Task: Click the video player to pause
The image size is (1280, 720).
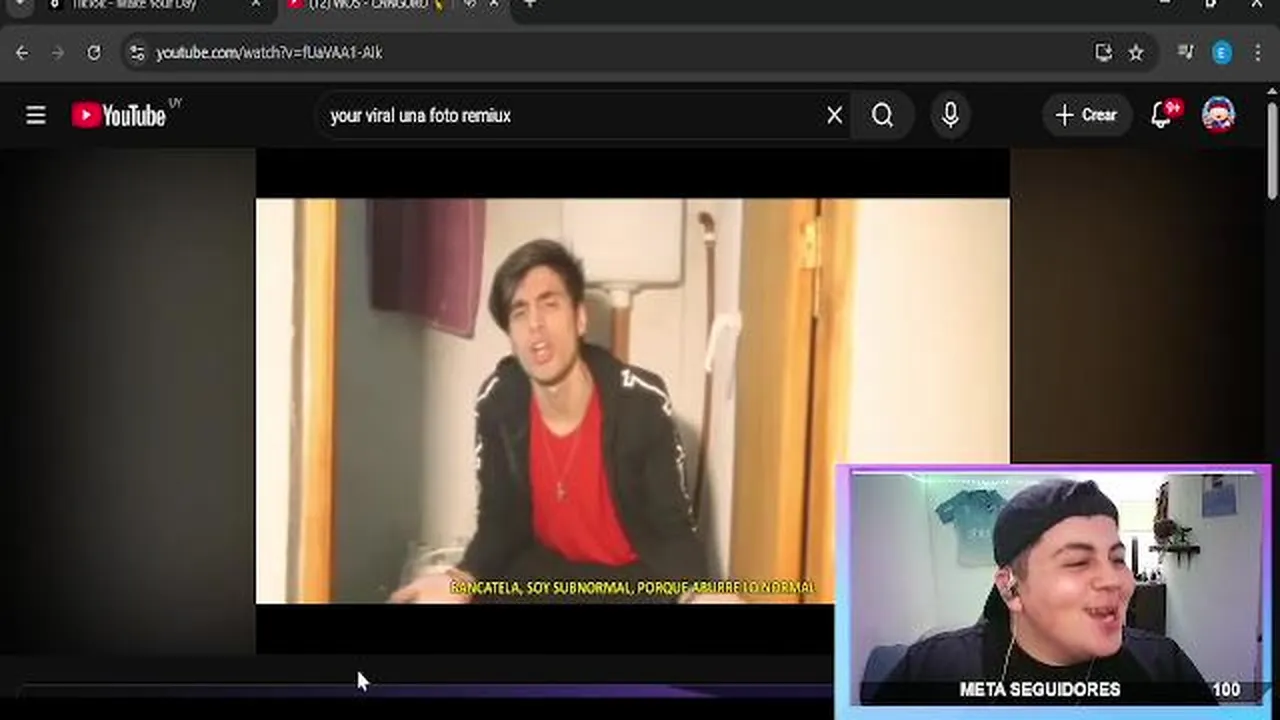Action: [x=632, y=400]
